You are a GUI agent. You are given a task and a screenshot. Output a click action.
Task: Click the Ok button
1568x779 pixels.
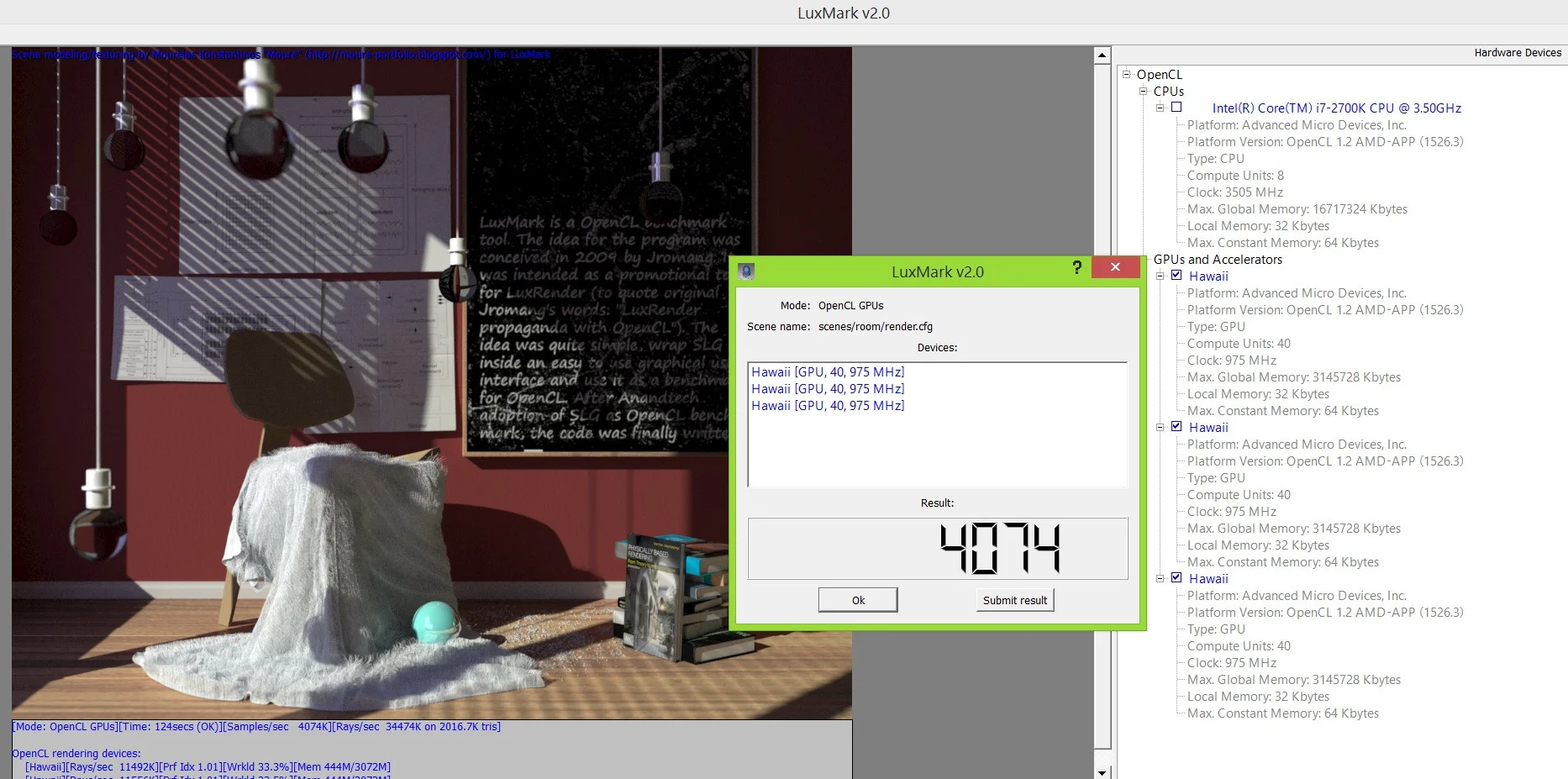[x=858, y=600]
